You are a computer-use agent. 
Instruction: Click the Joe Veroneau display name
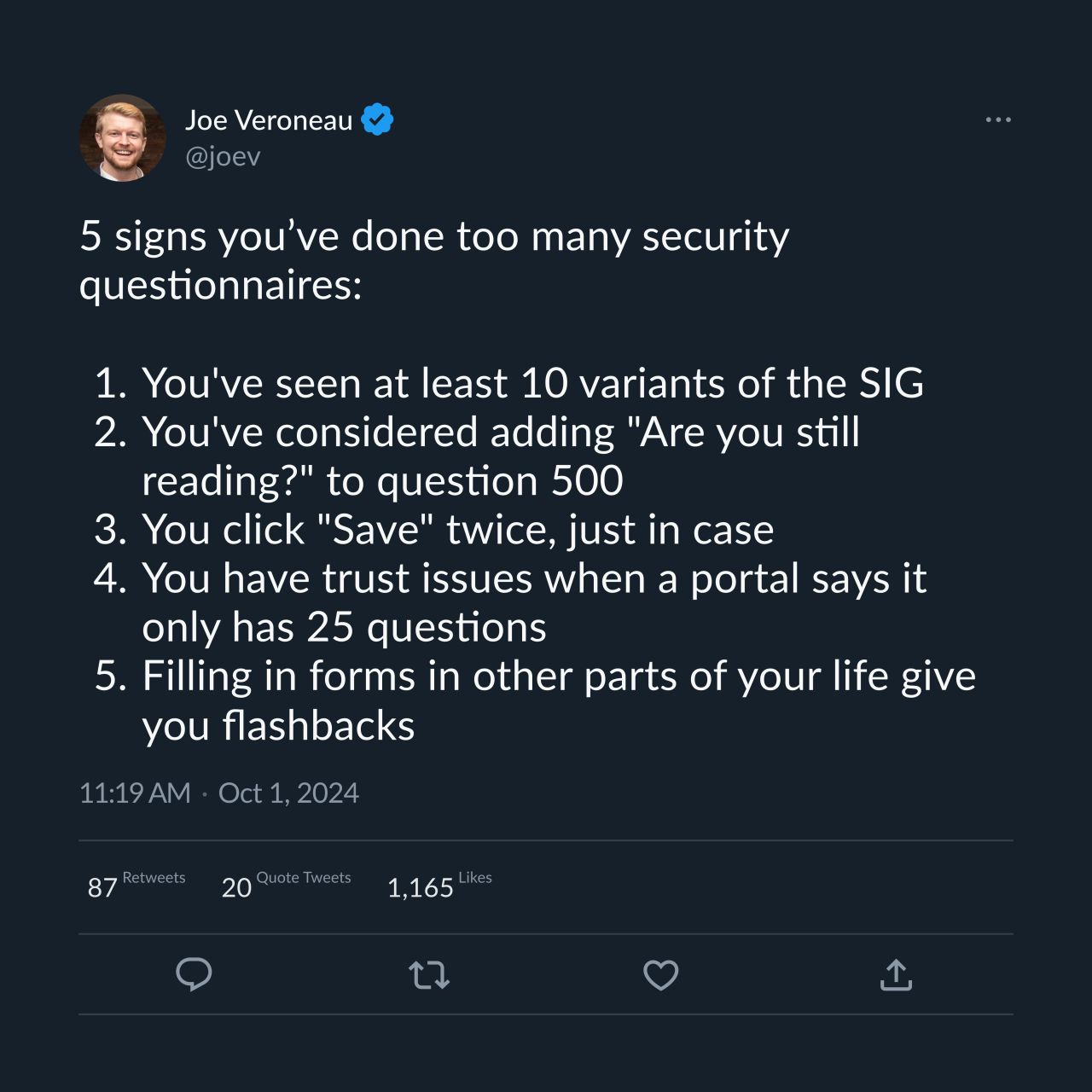(x=268, y=120)
